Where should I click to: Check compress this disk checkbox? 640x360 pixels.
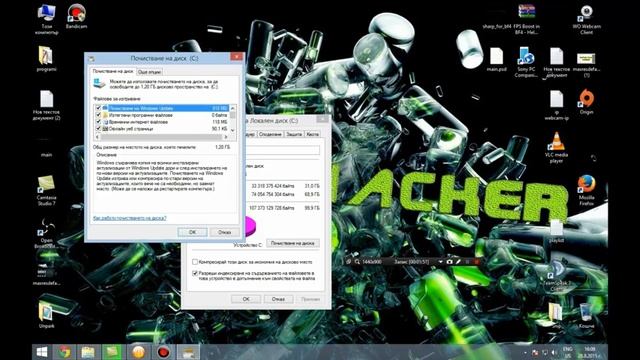pyautogui.click(x=195, y=262)
